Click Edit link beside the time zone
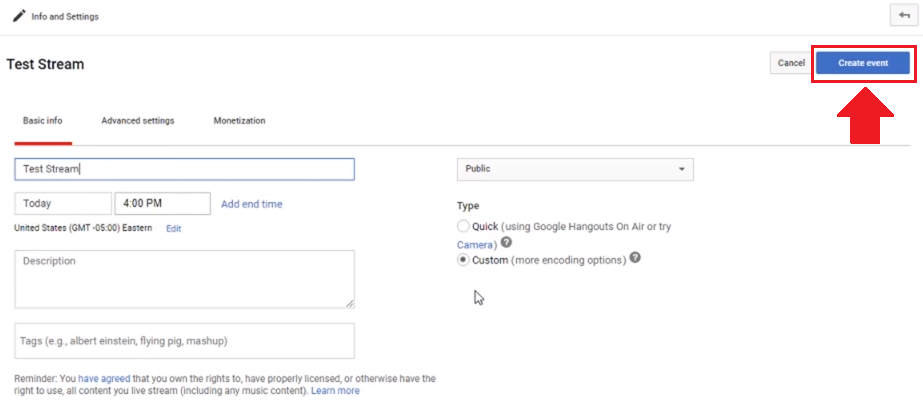The width and height of the screenshot is (923, 413). (173, 229)
